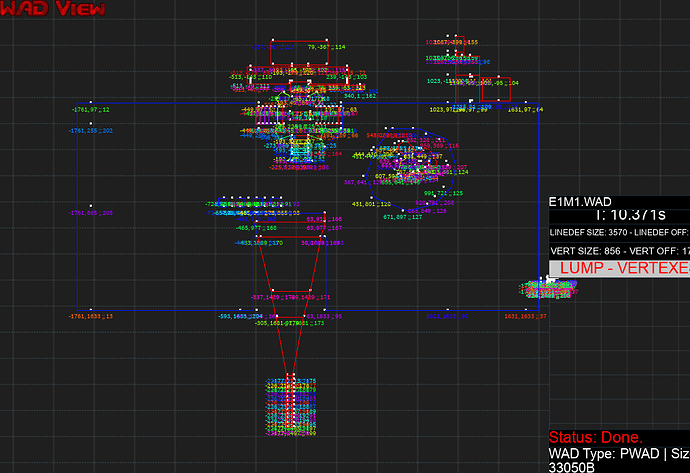Select vertex label -1761,255 ; 202
Screen dimensions: 690x473
click(x=91, y=131)
